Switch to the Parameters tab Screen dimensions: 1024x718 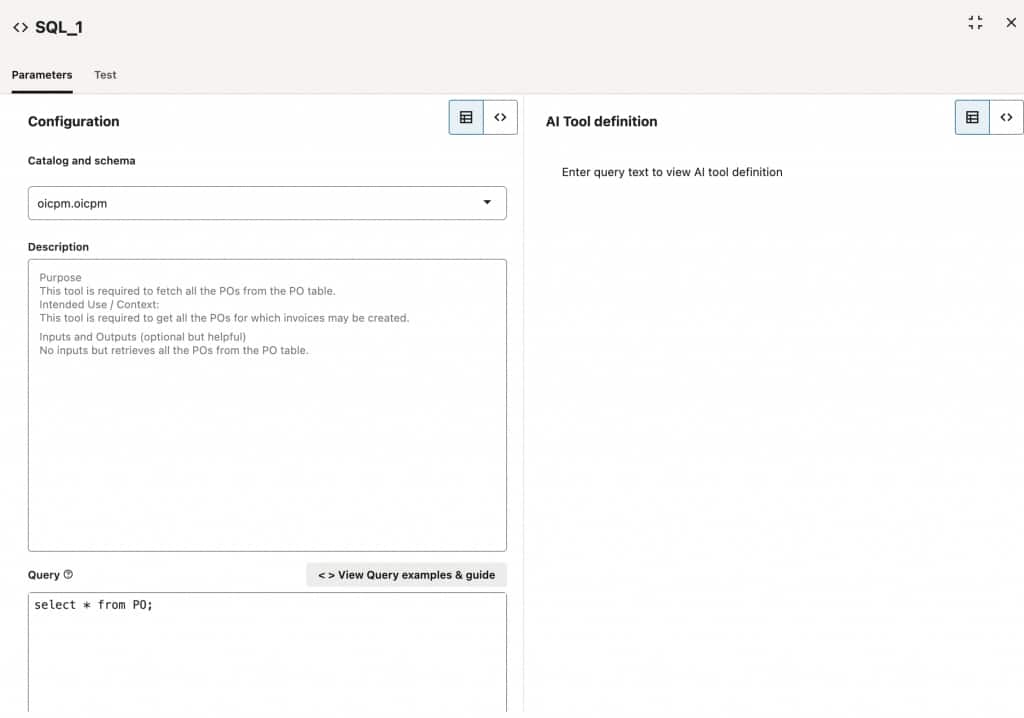[x=42, y=74]
